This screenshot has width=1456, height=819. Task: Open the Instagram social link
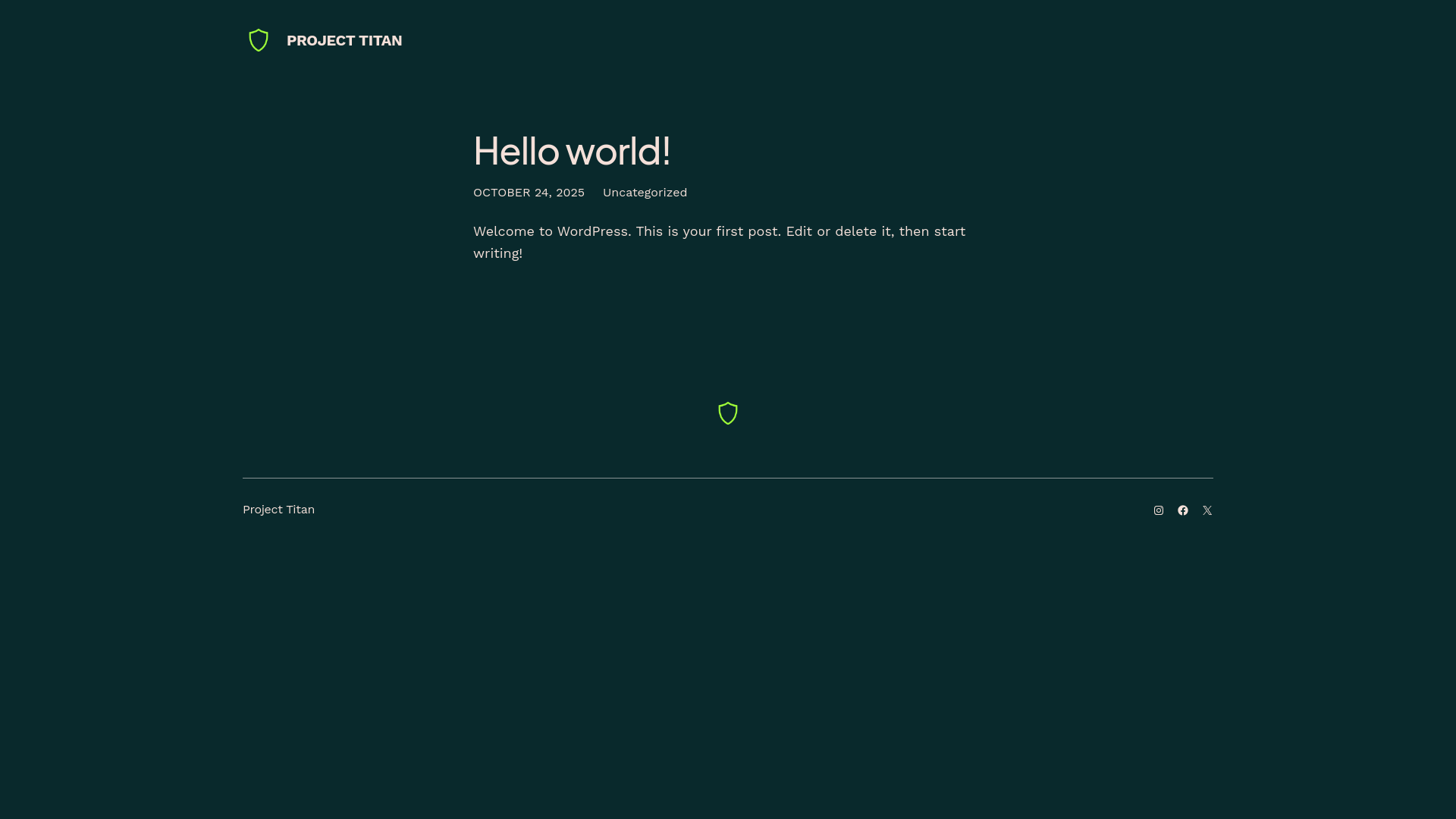[x=1159, y=510]
